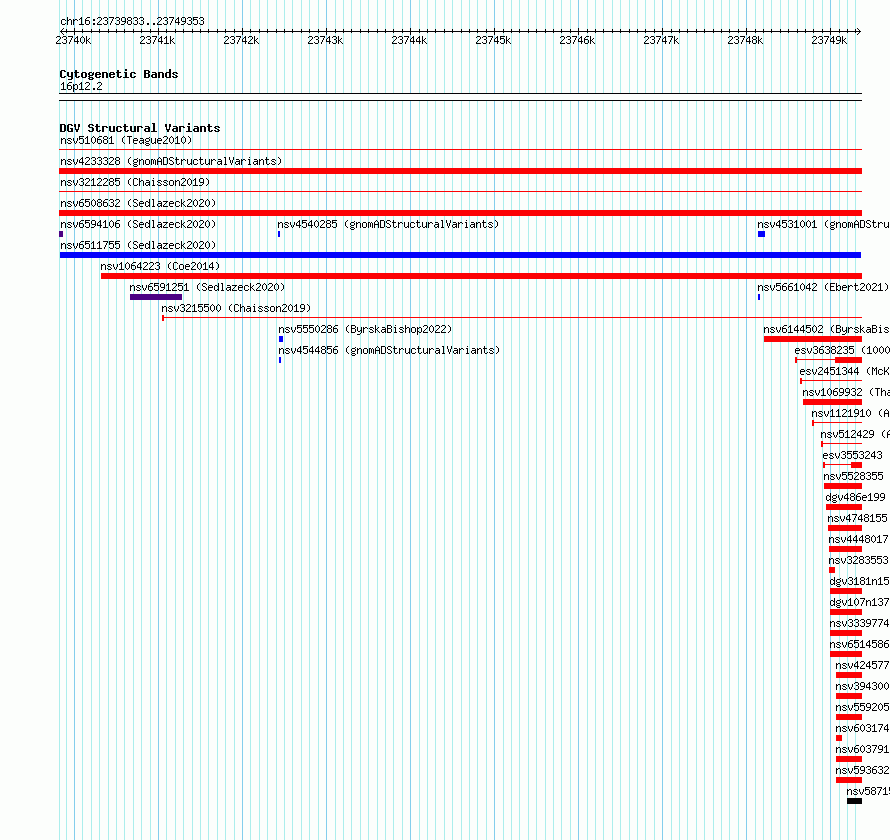Click the nsv603791 variant label
This screenshot has width=890, height=840.
pos(862,749)
